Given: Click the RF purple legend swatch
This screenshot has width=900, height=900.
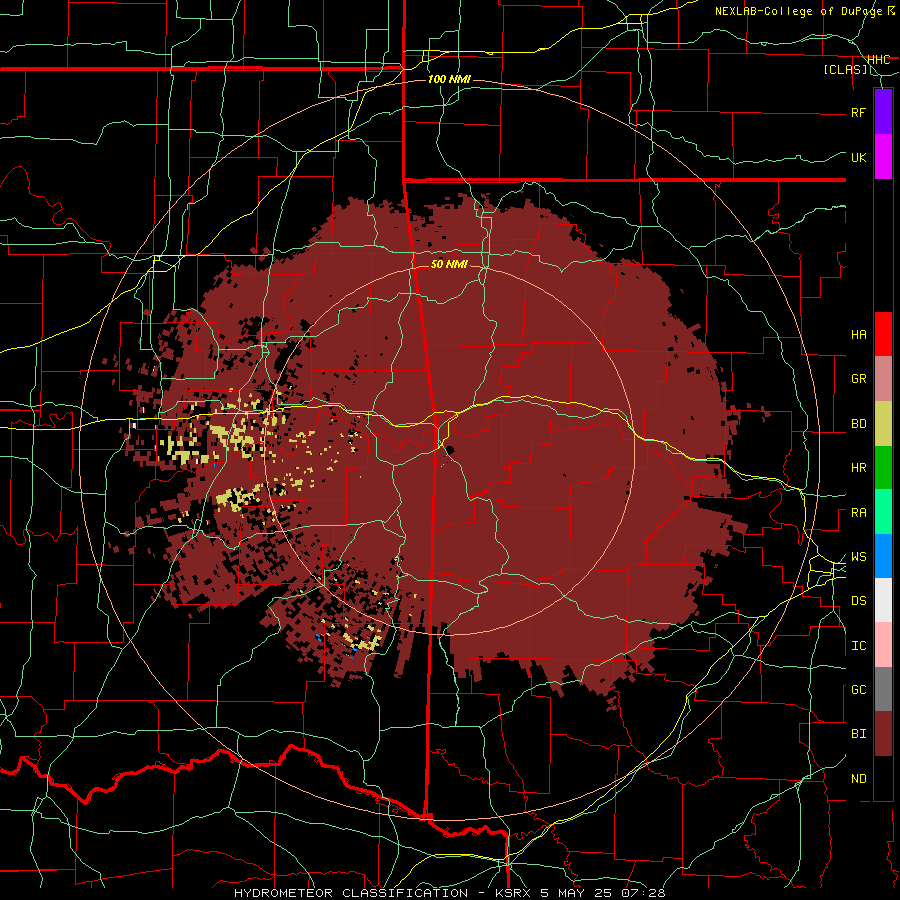Looking at the screenshot, I should 883,112.
